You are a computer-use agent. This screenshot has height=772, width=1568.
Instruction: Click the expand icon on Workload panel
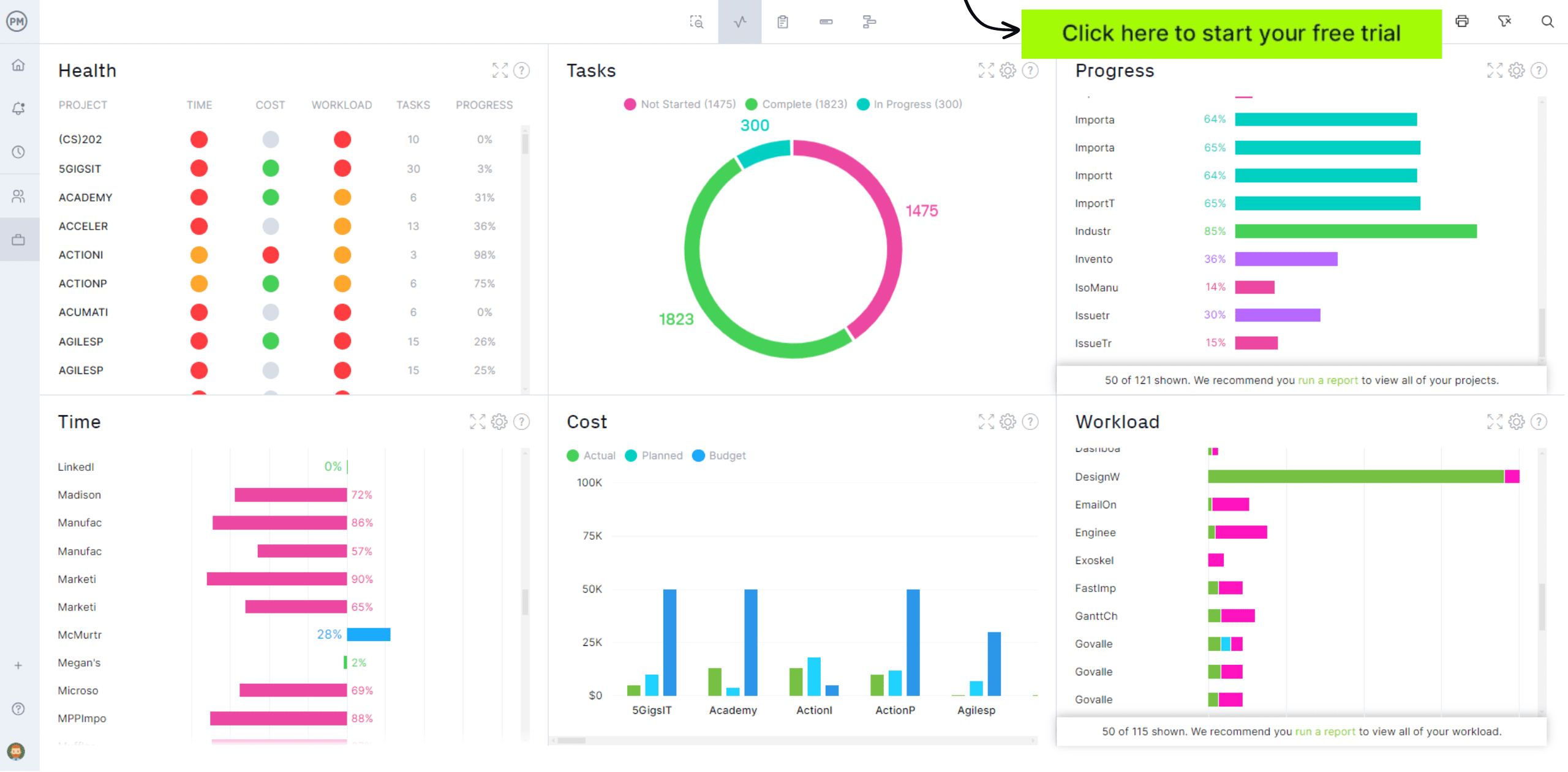[x=1495, y=421]
